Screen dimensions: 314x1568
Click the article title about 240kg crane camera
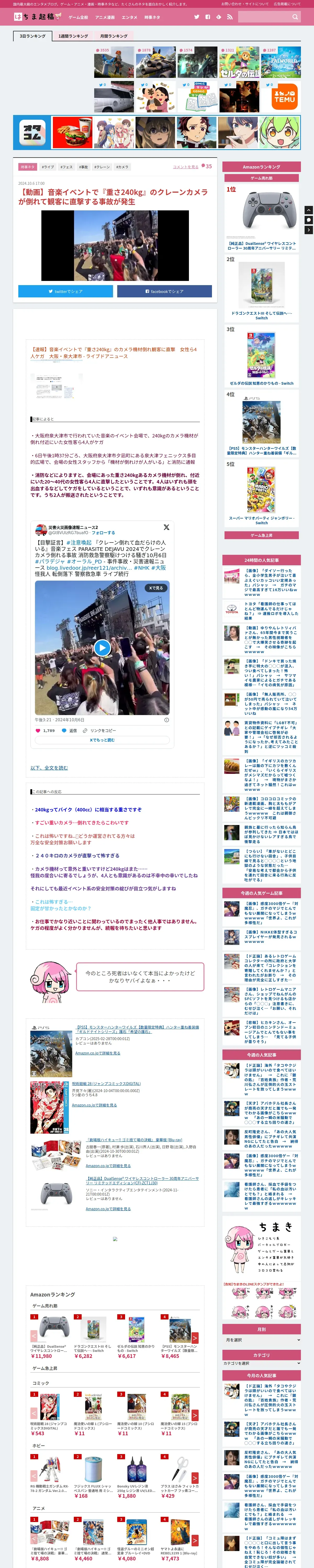[113, 197]
